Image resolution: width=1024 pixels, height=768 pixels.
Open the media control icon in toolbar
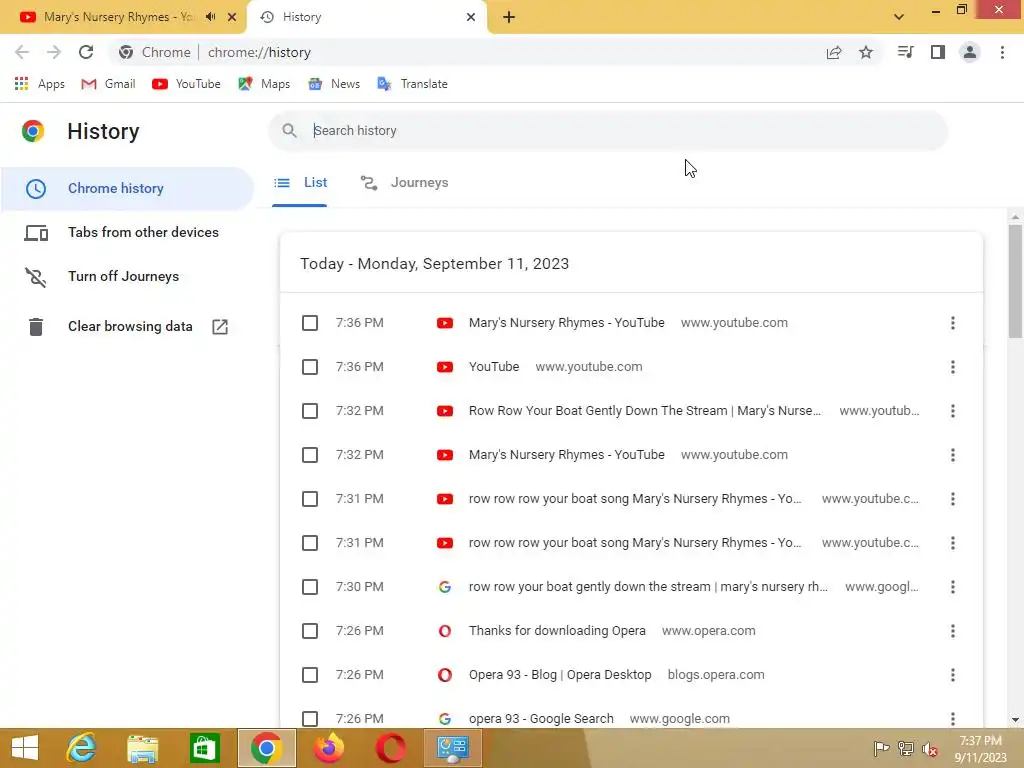(x=905, y=52)
